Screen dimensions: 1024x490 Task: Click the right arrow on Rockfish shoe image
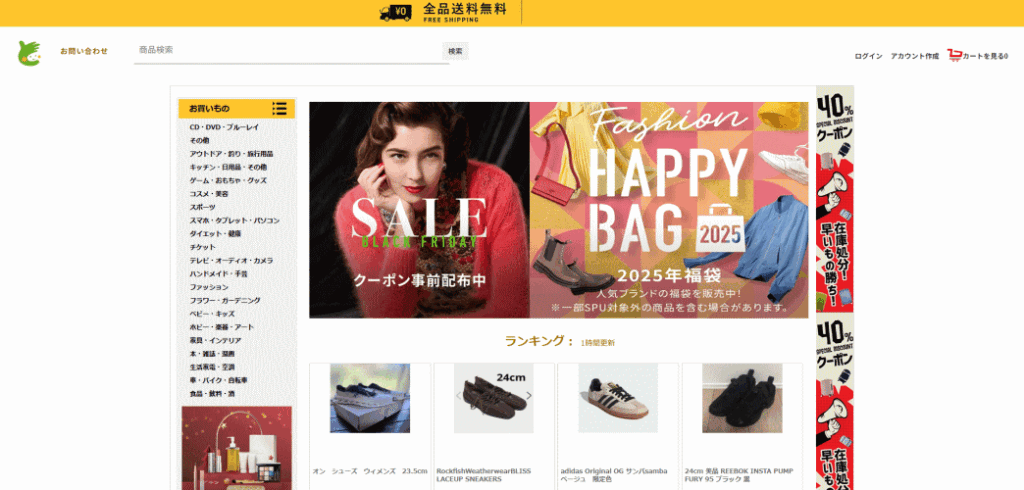point(529,396)
